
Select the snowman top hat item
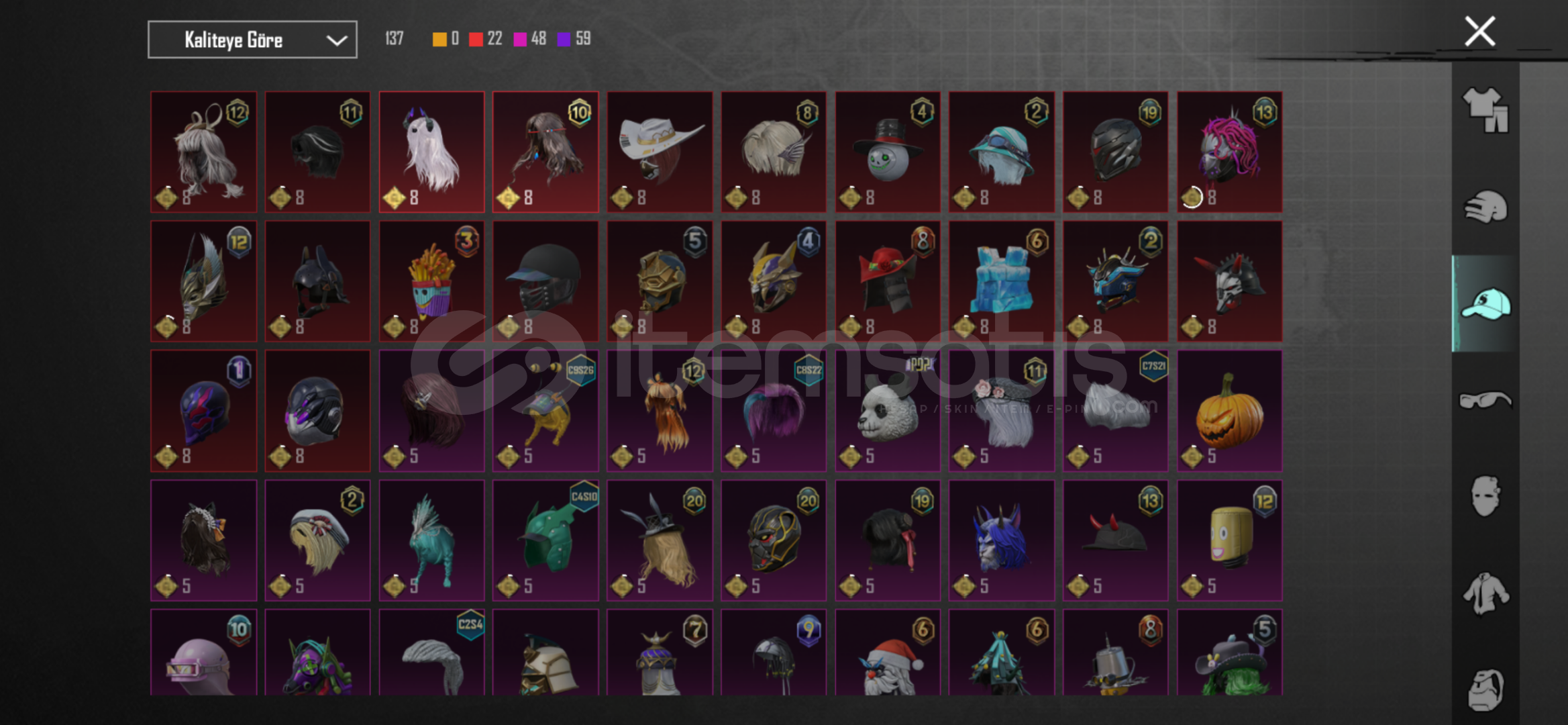coord(888,152)
